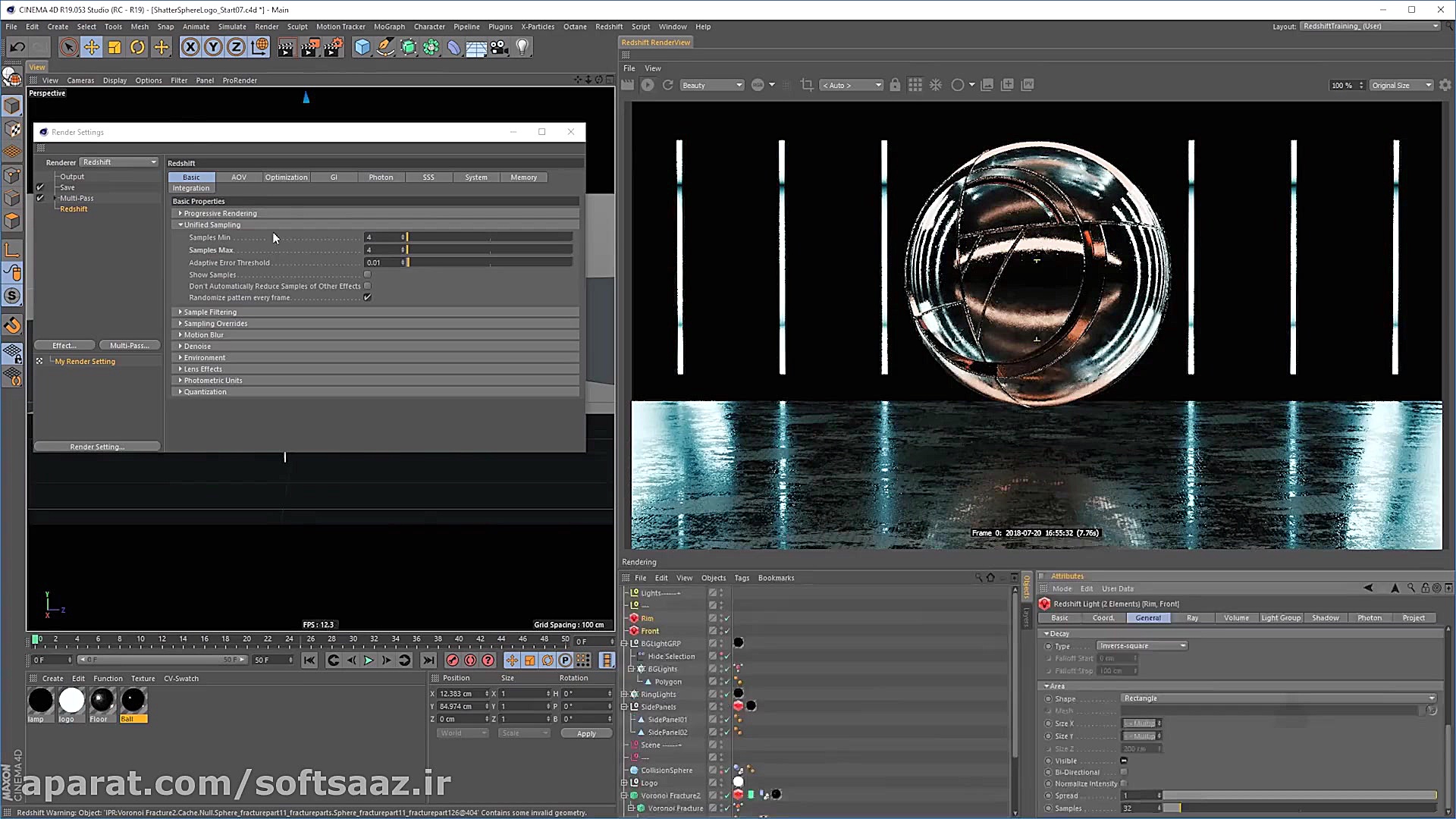The width and height of the screenshot is (1456, 819).
Task: Click the Effect... button
Action: [x=64, y=345]
